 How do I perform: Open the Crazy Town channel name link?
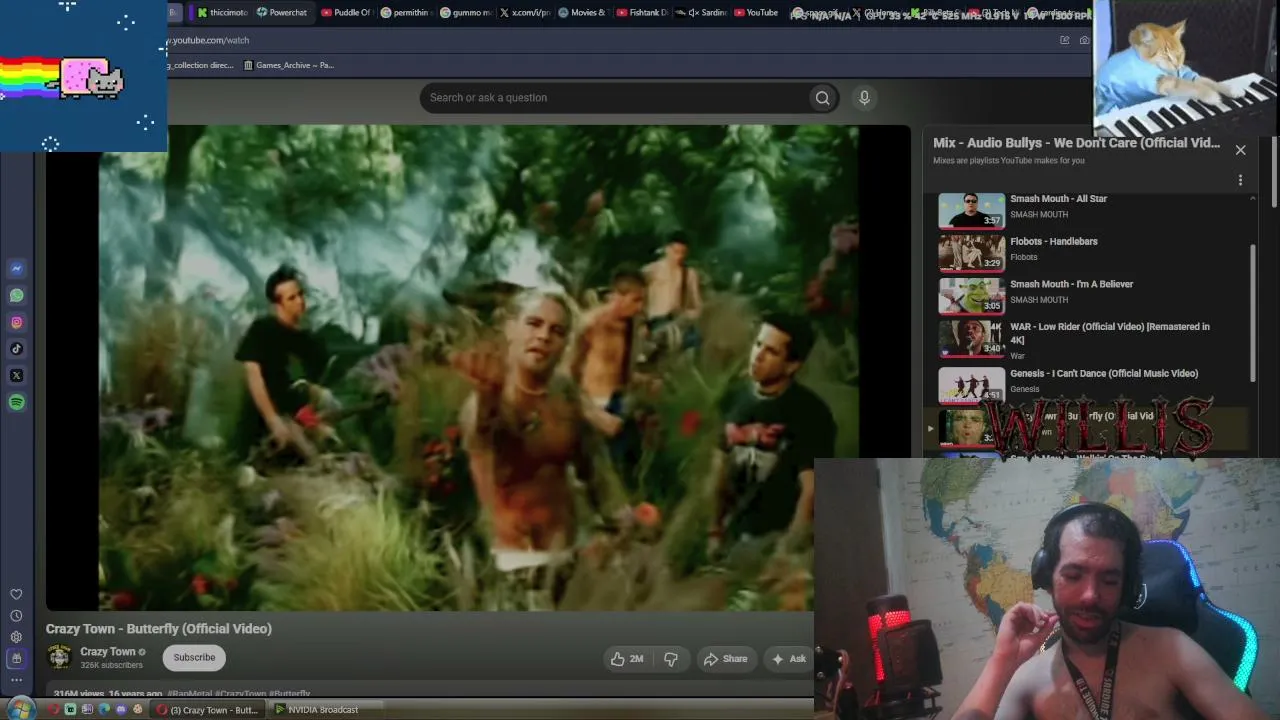point(108,652)
